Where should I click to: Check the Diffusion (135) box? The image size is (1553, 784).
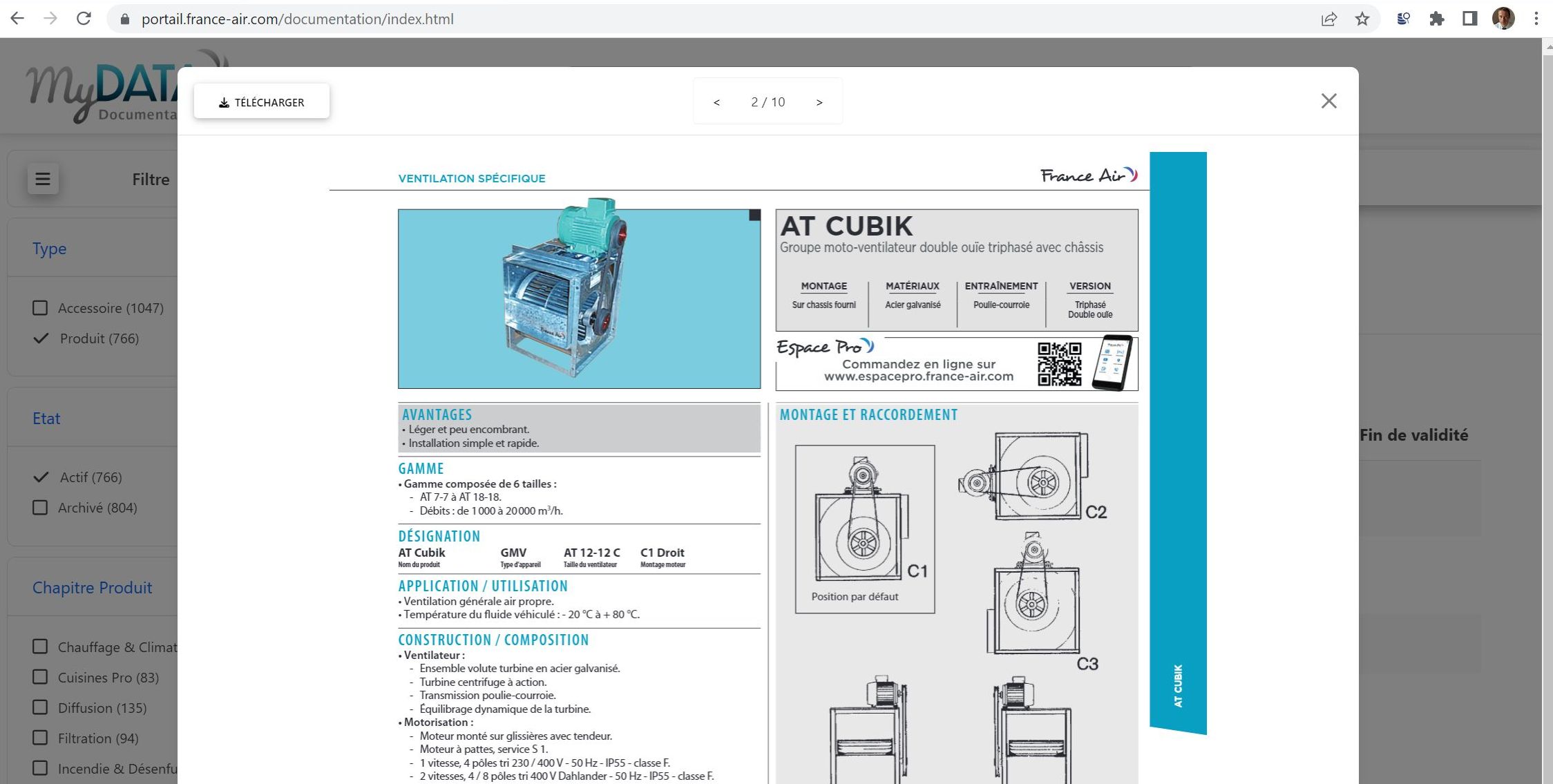coord(40,707)
